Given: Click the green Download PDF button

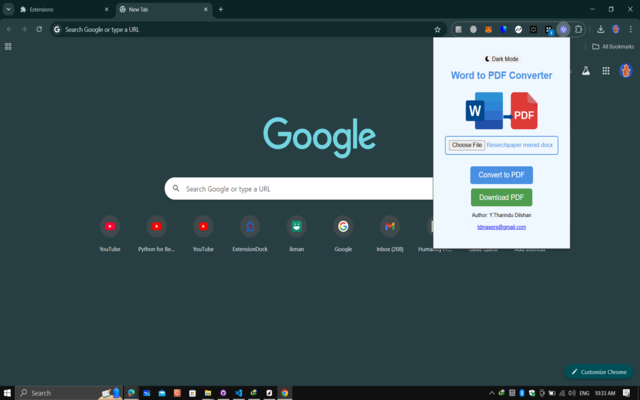Looking at the screenshot, I should 501,198.
